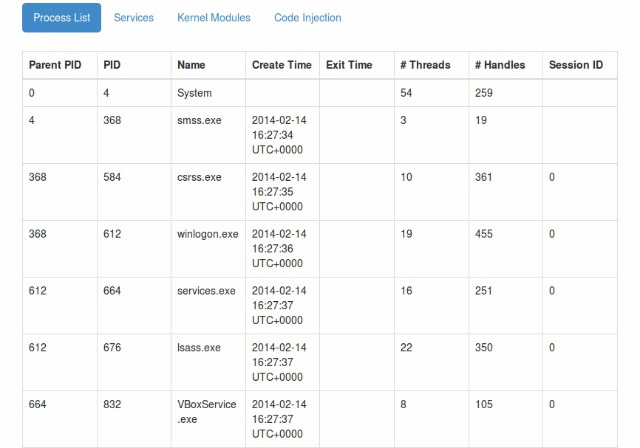
Task: Click the Session ID column header
Action: [576, 65]
